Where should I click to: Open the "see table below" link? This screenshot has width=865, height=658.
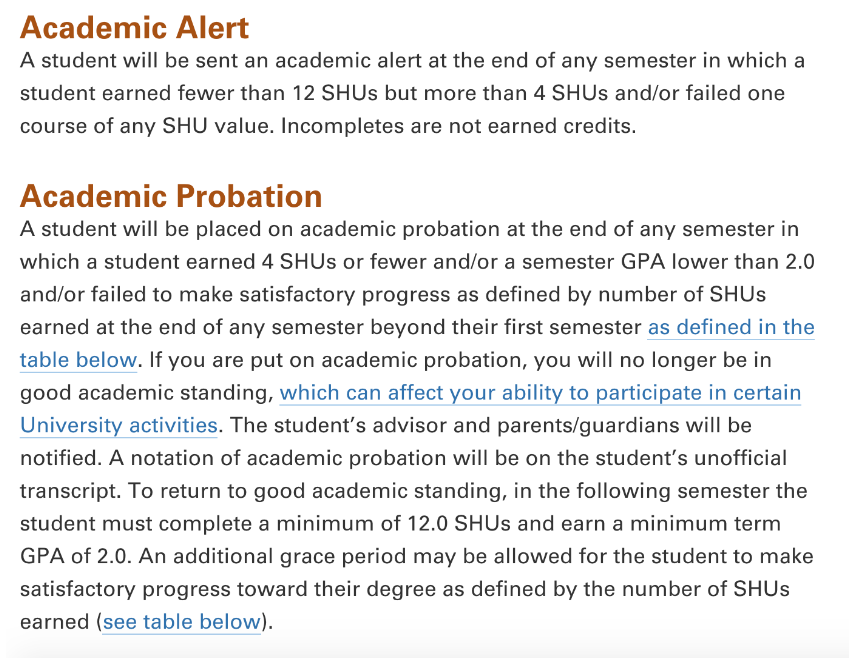click(181, 621)
